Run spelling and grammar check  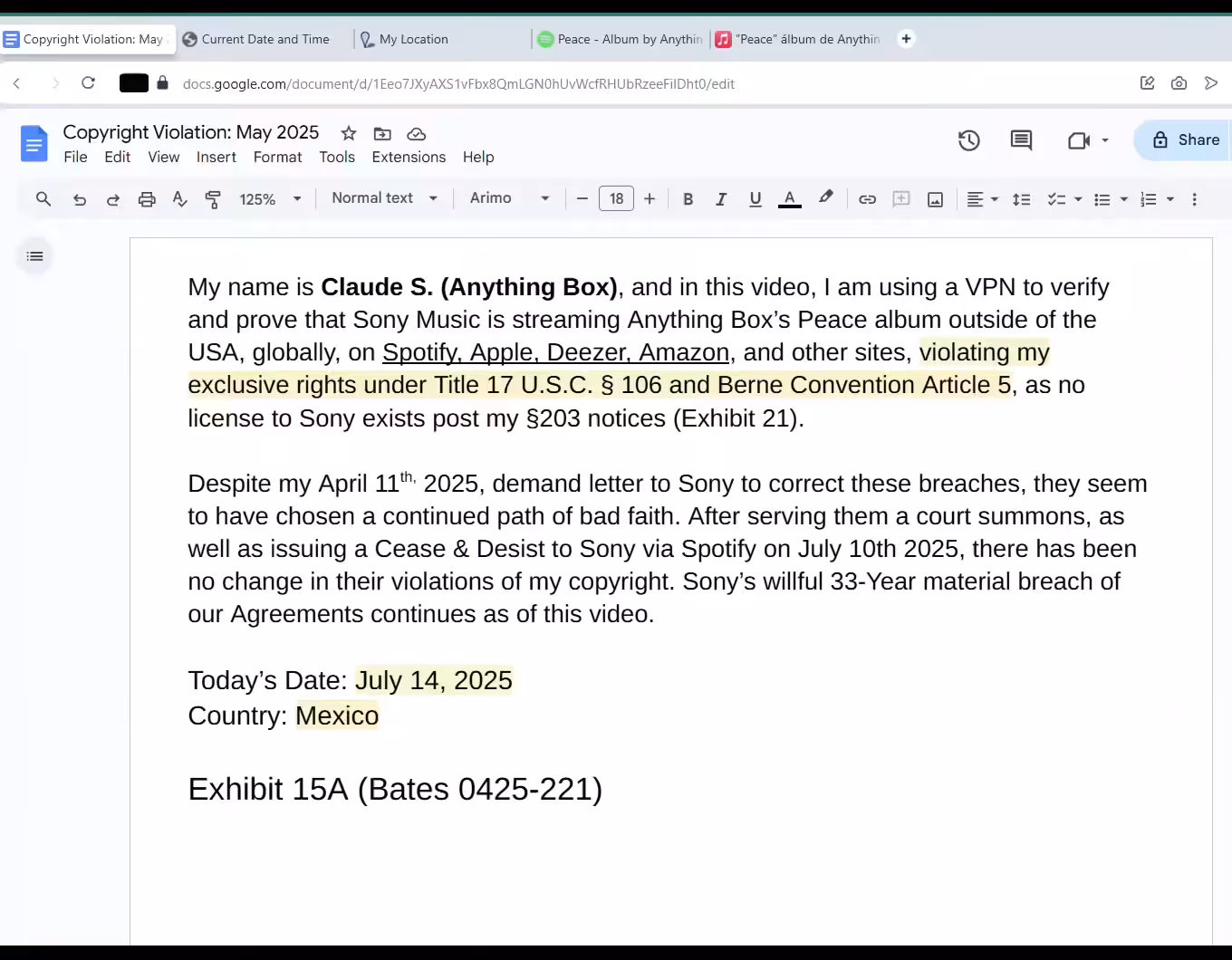coord(179,199)
